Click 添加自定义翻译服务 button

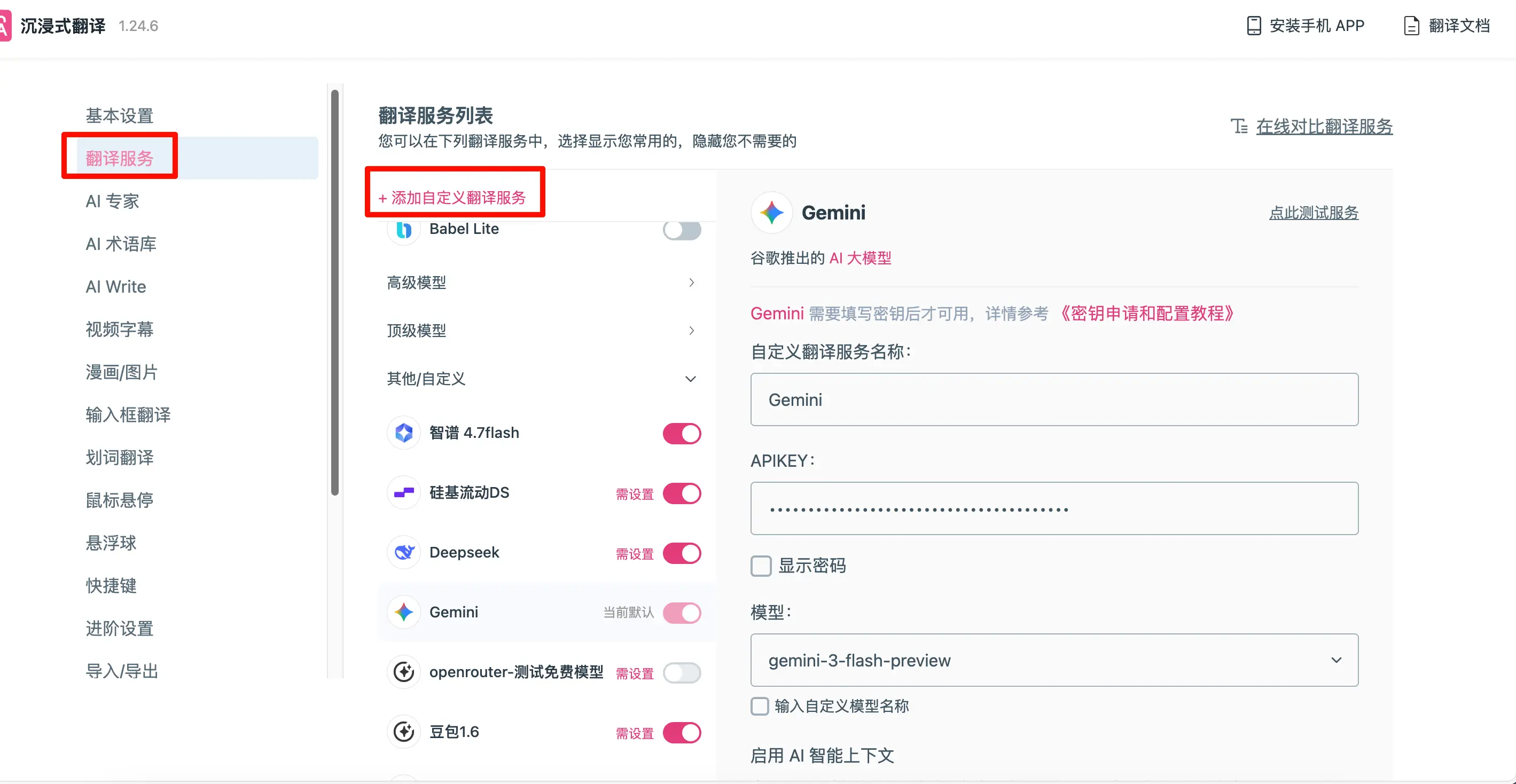point(452,198)
